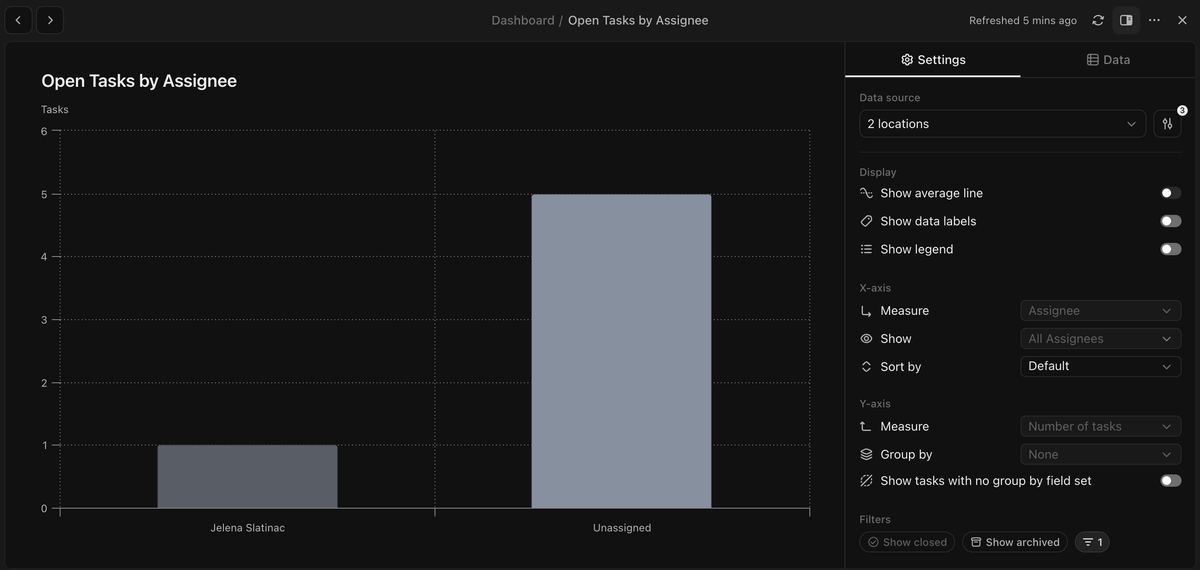Turn on the Show legend switch
The height and width of the screenshot is (570, 1200).
[1170, 249]
